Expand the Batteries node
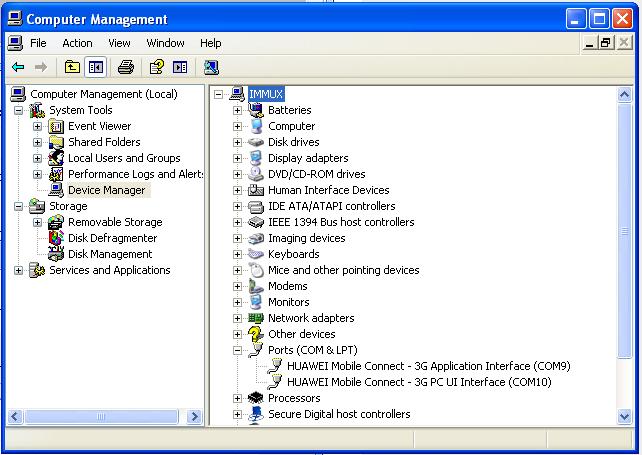This screenshot has height=455, width=642. (237, 110)
